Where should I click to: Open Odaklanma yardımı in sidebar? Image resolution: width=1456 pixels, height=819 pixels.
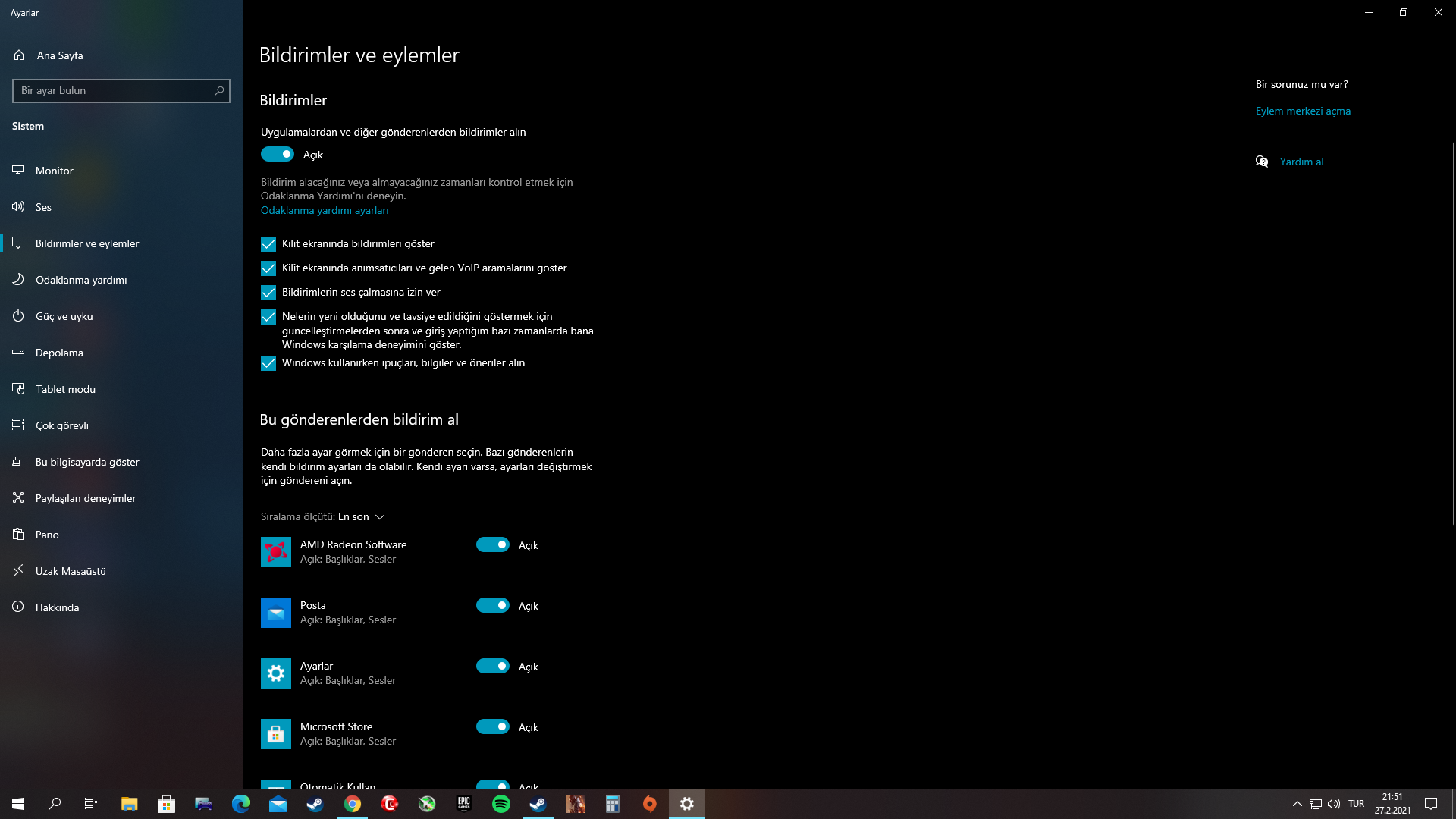pos(81,280)
